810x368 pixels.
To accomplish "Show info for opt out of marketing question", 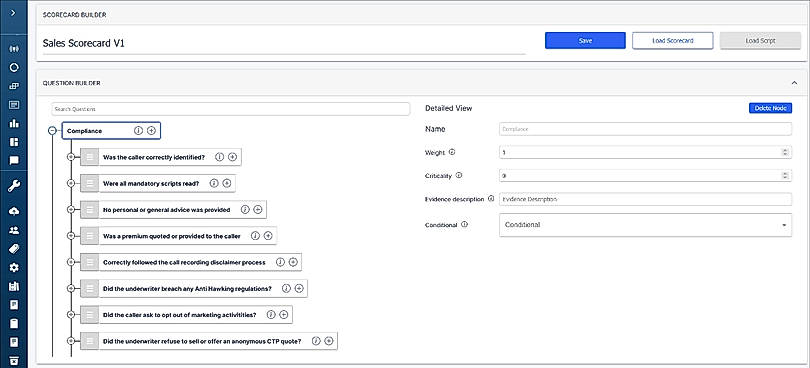I will pos(270,314).
